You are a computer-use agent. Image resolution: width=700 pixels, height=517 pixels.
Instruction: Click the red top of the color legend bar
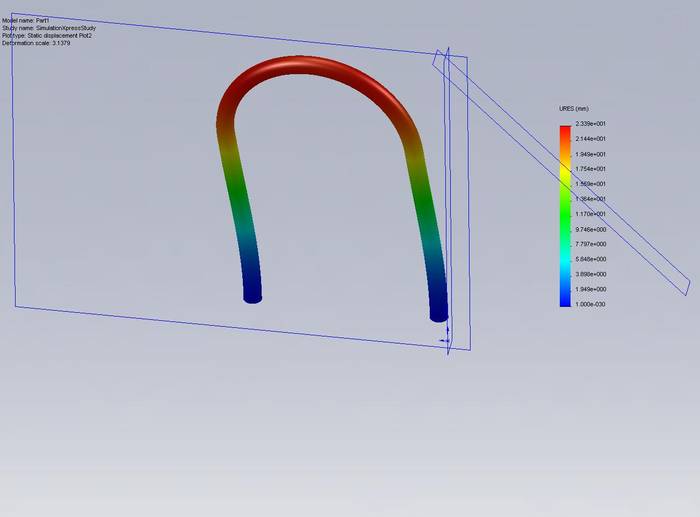click(565, 129)
